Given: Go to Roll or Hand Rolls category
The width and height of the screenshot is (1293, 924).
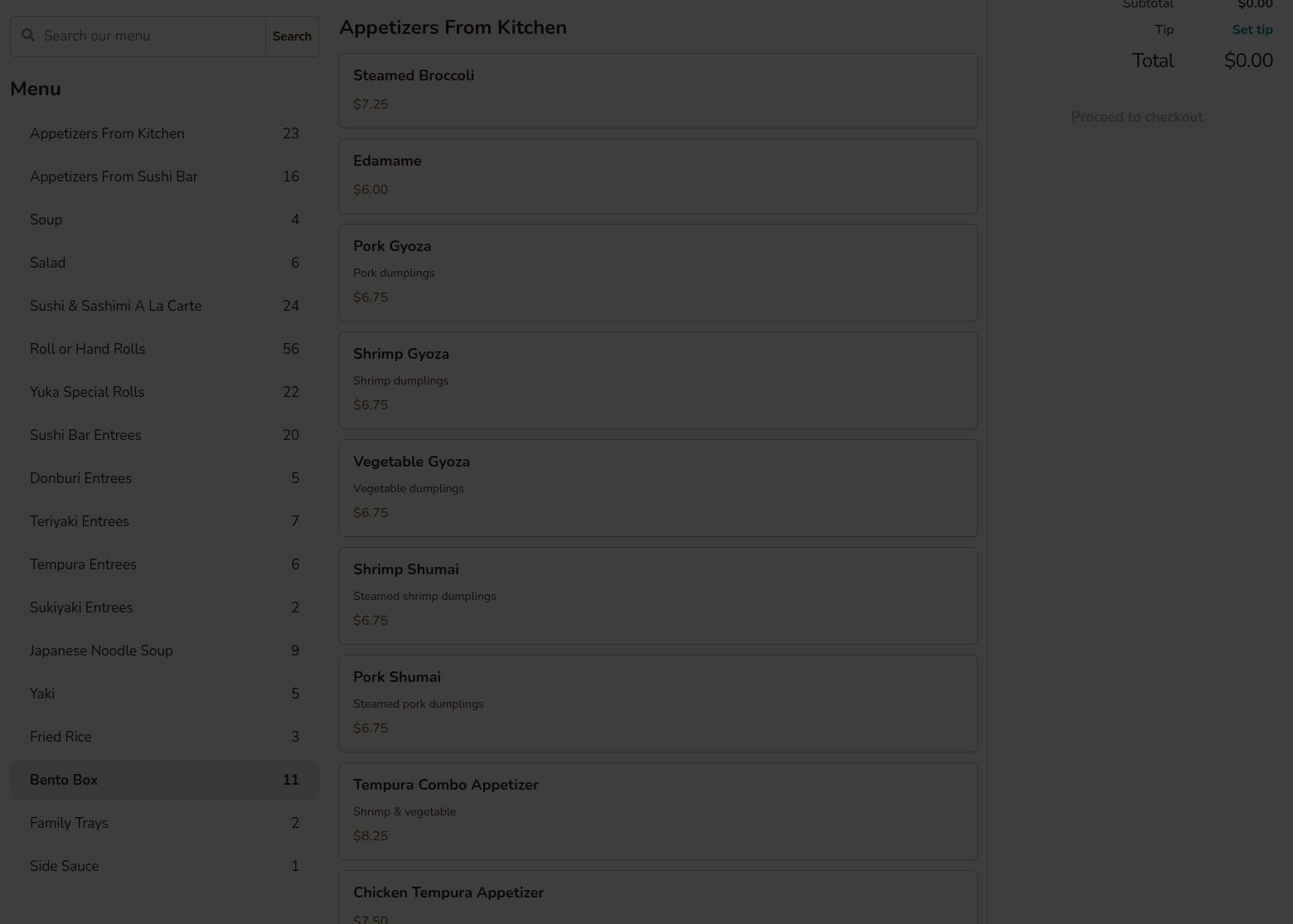Looking at the screenshot, I should point(164,349).
